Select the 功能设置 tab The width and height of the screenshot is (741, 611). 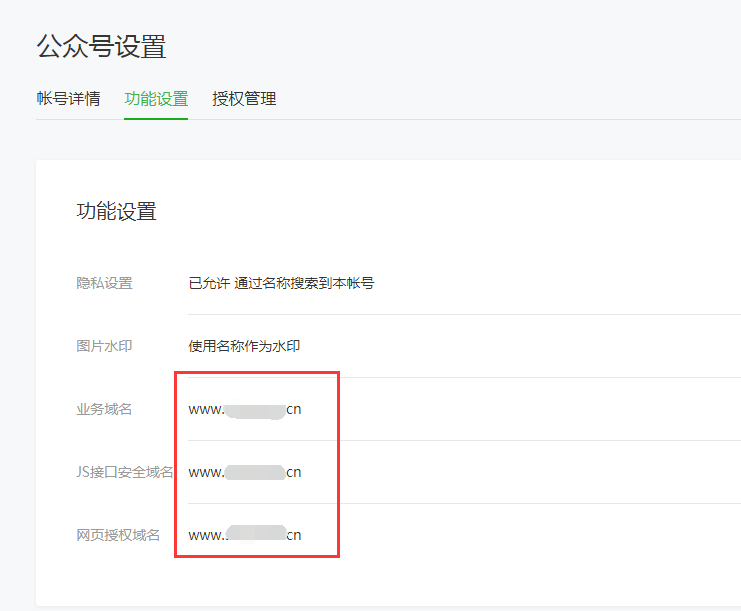click(x=156, y=99)
